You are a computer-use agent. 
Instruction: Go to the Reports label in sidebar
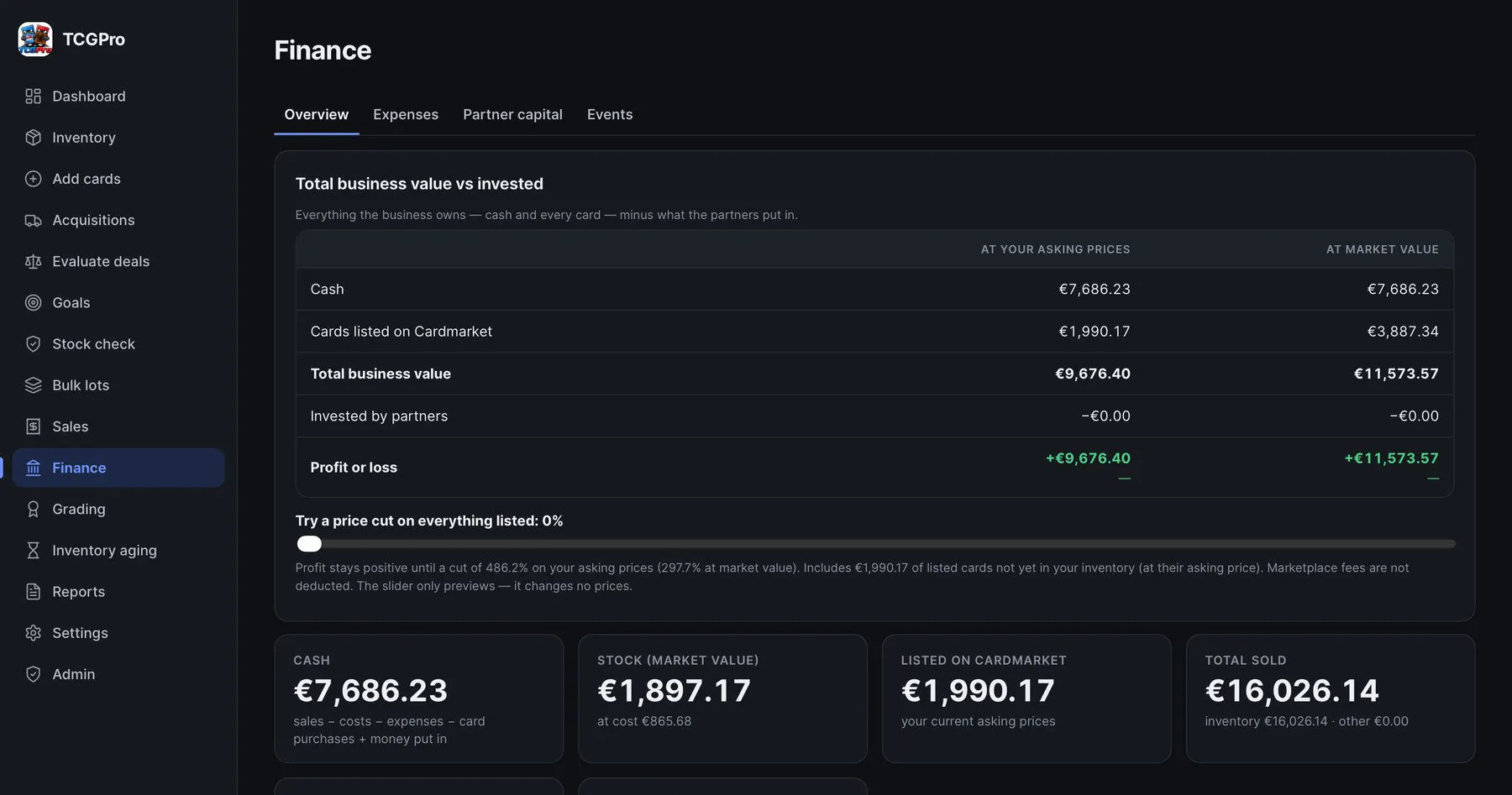[78, 592]
